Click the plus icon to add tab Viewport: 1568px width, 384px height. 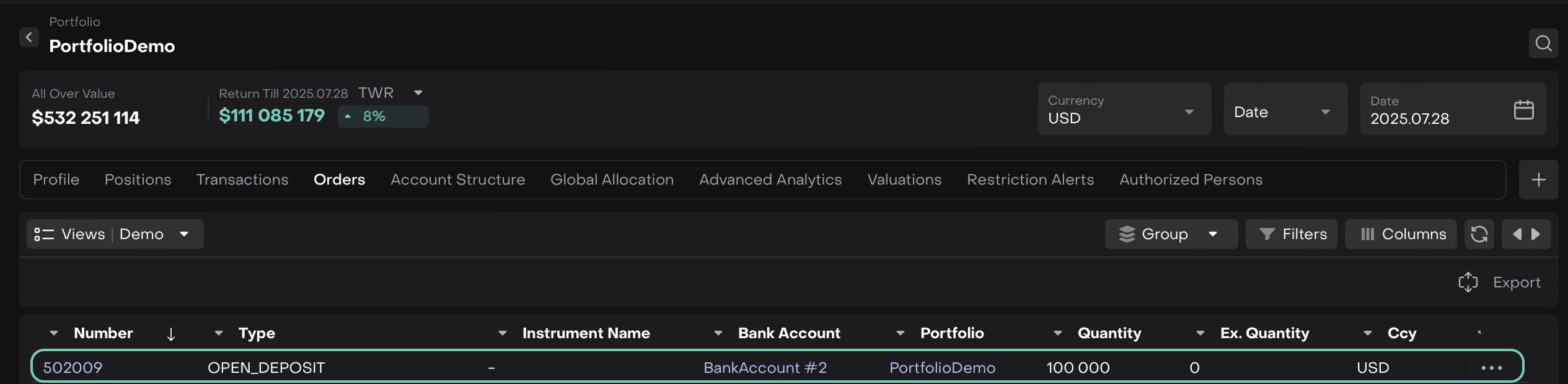(1538, 180)
